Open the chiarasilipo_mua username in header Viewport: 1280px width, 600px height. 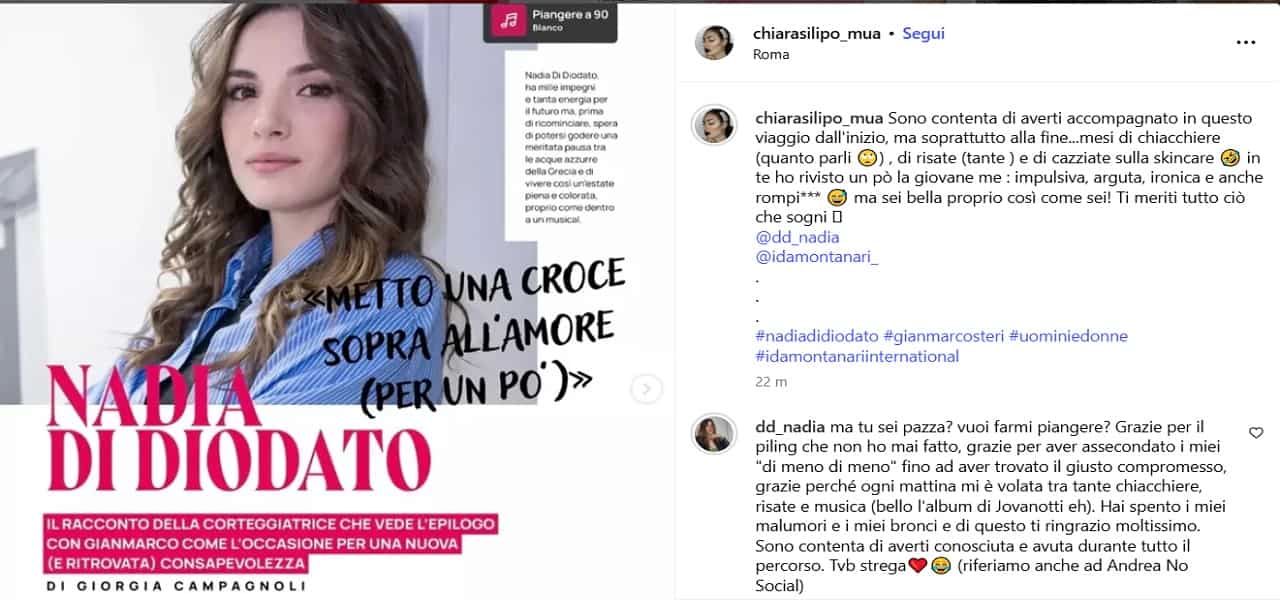(x=817, y=33)
